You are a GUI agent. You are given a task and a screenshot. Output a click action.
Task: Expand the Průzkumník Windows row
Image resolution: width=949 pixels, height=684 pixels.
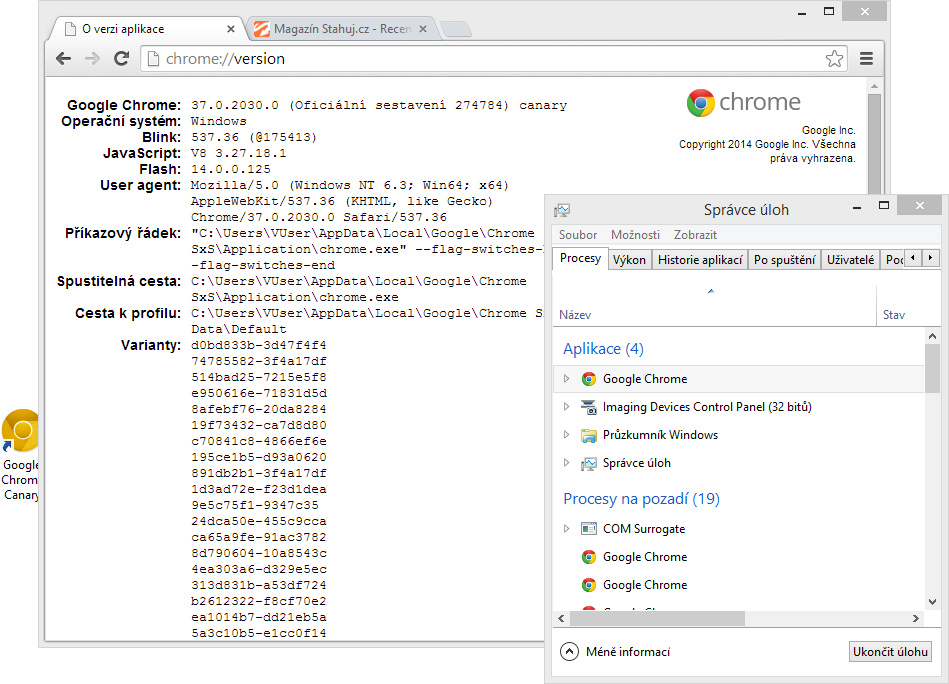pyautogui.click(x=566, y=435)
